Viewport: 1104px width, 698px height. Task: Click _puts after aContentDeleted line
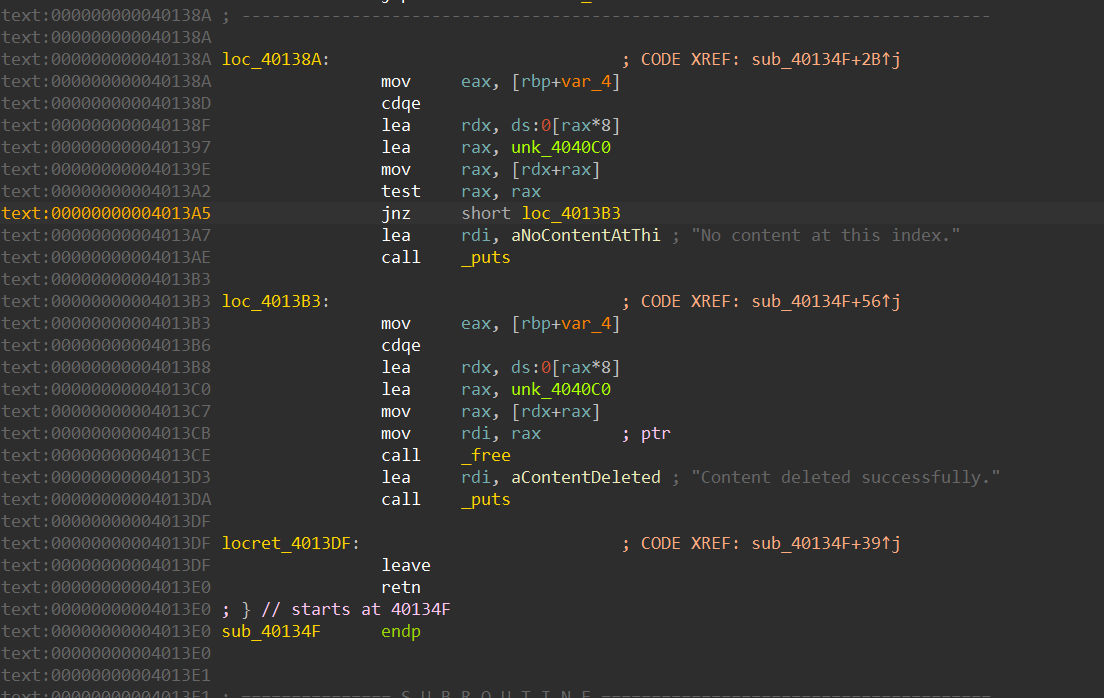486,499
